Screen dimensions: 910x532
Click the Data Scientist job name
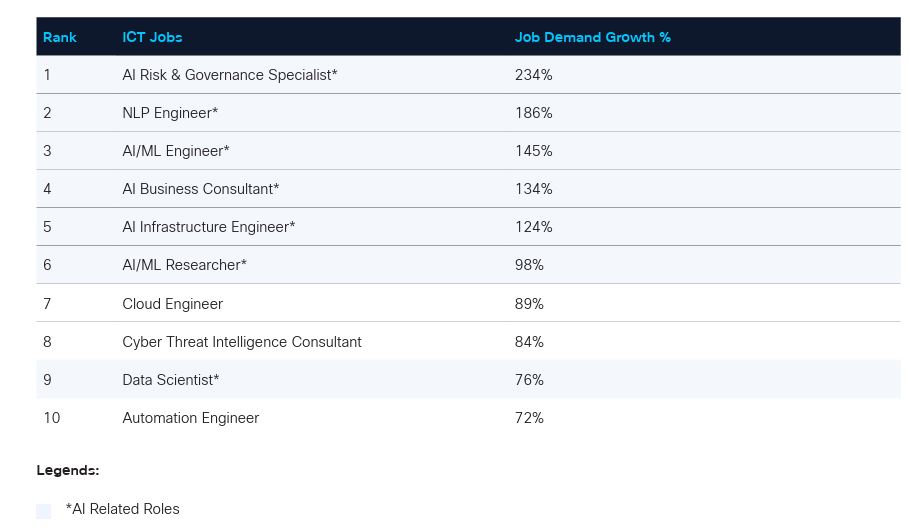170,380
